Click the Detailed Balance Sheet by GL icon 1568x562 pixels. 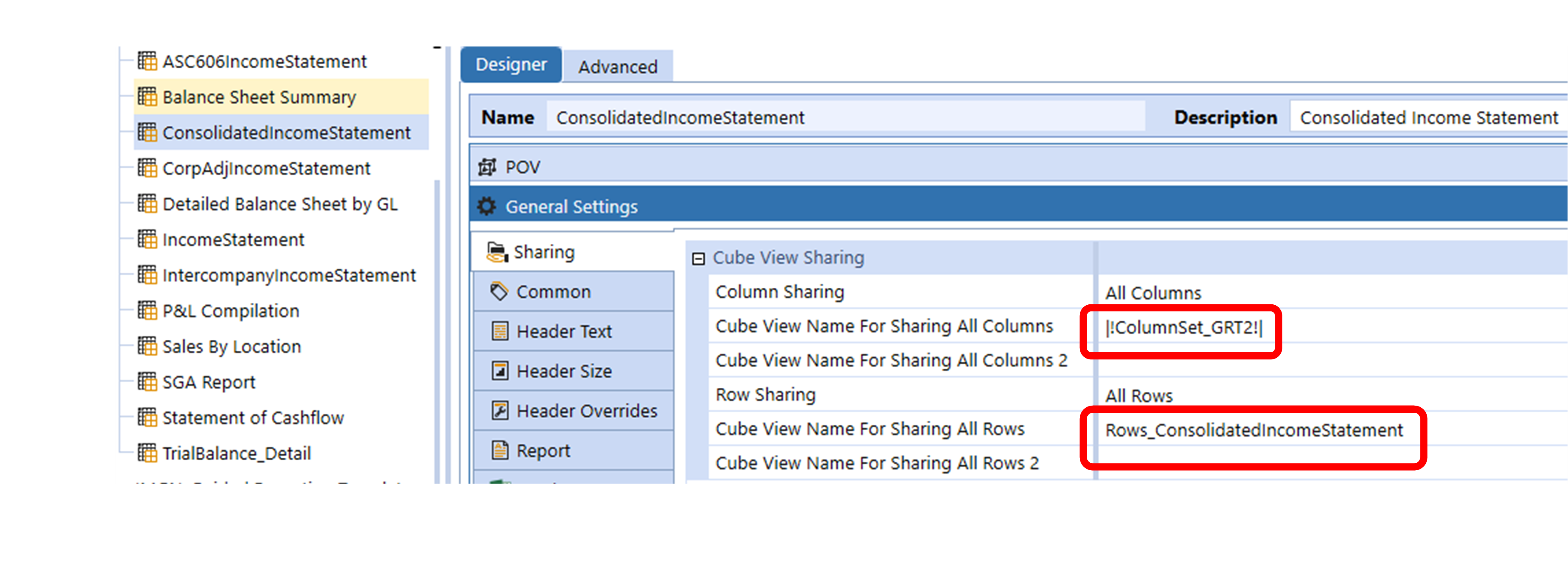click(x=147, y=203)
